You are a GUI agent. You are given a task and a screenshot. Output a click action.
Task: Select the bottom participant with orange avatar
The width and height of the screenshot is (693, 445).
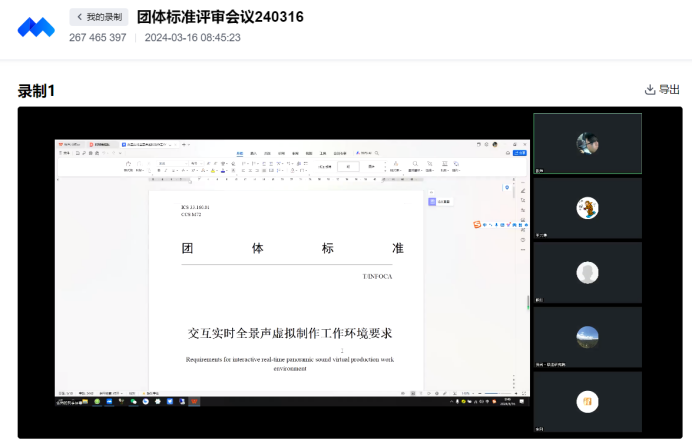tap(587, 401)
